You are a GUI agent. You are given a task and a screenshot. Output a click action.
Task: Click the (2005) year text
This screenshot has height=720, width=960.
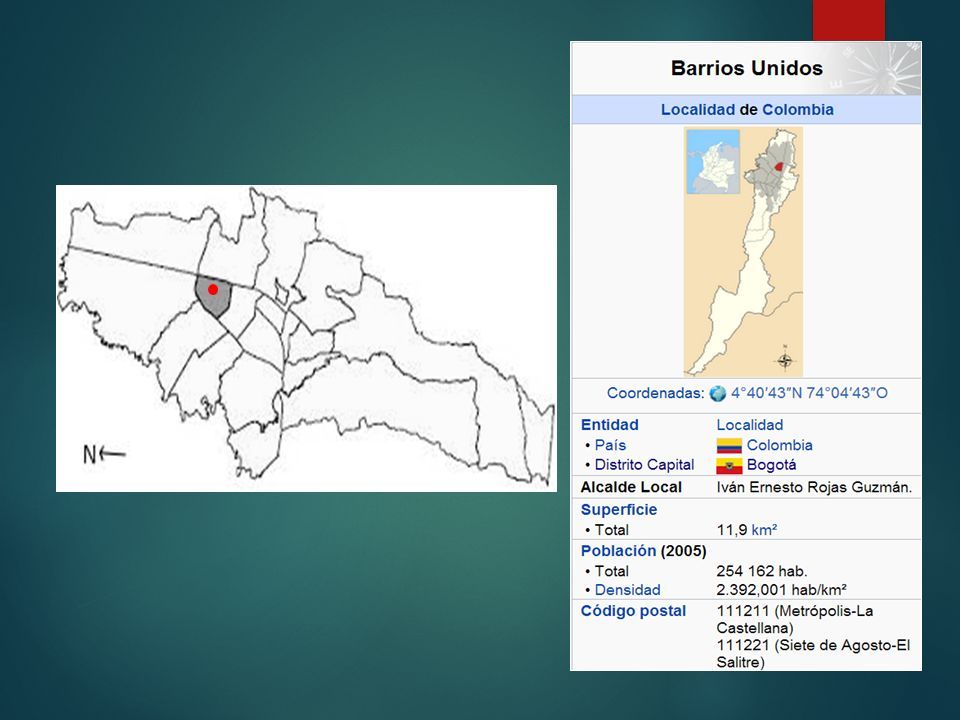[x=683, y=551]
